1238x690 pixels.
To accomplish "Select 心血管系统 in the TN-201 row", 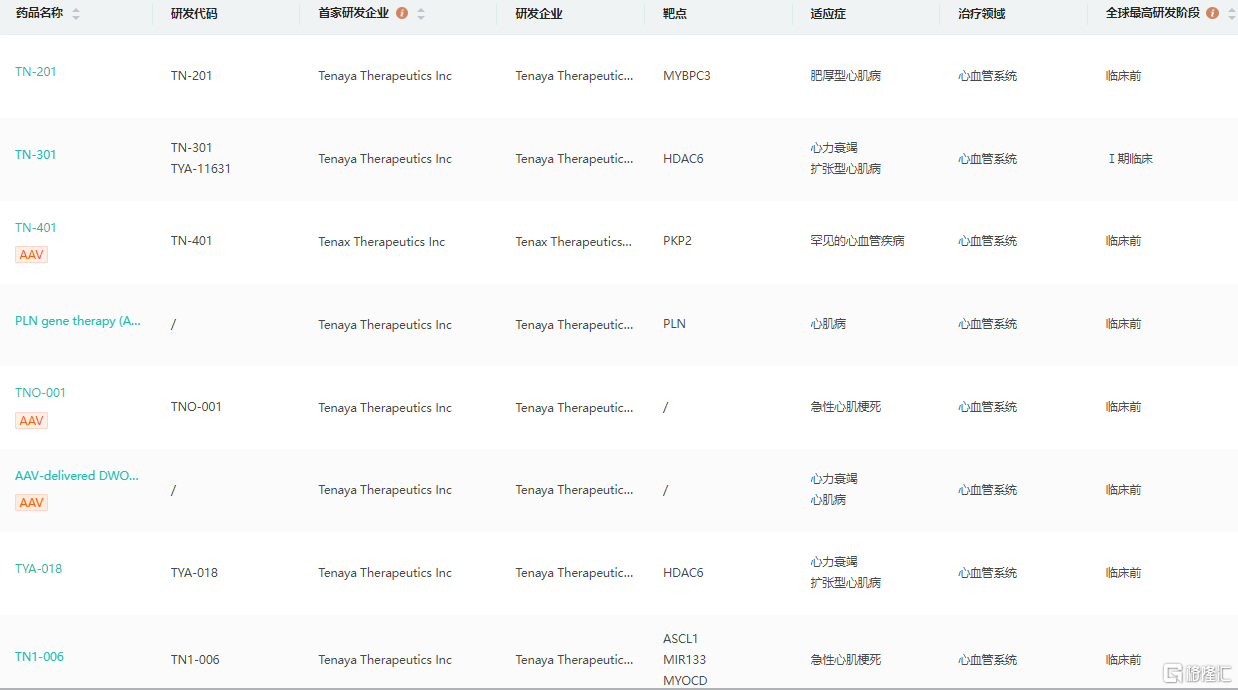I will click(988, 76).
